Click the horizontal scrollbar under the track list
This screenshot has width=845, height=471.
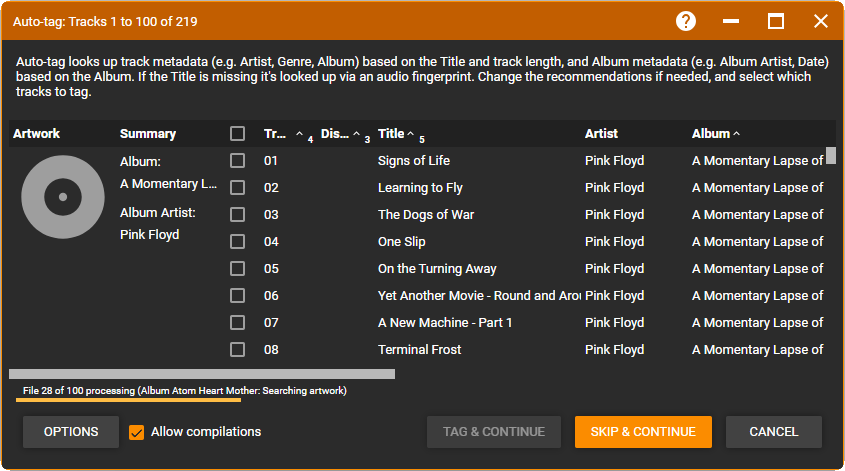202,374
